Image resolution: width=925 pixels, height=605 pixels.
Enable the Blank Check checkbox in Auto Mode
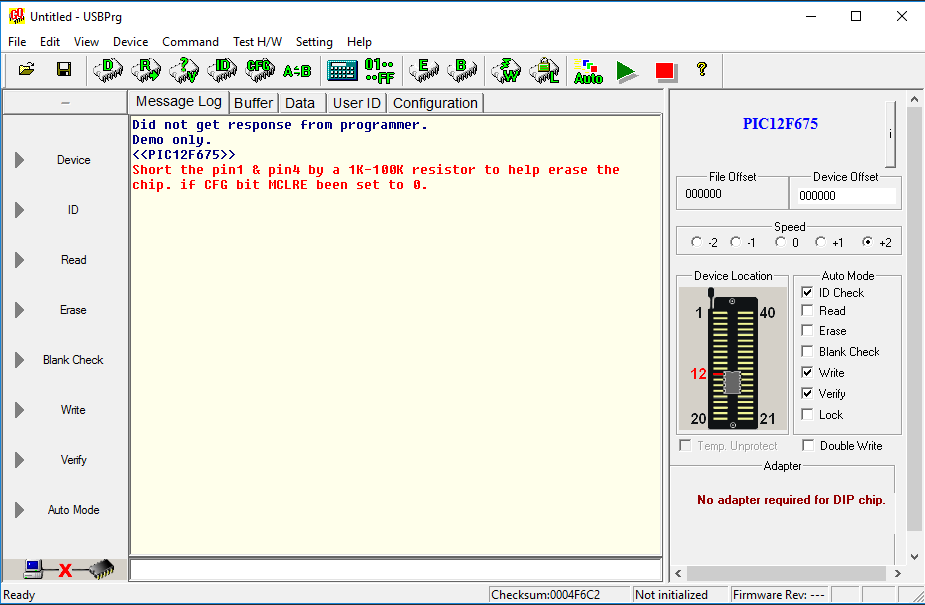coord(807,351)
